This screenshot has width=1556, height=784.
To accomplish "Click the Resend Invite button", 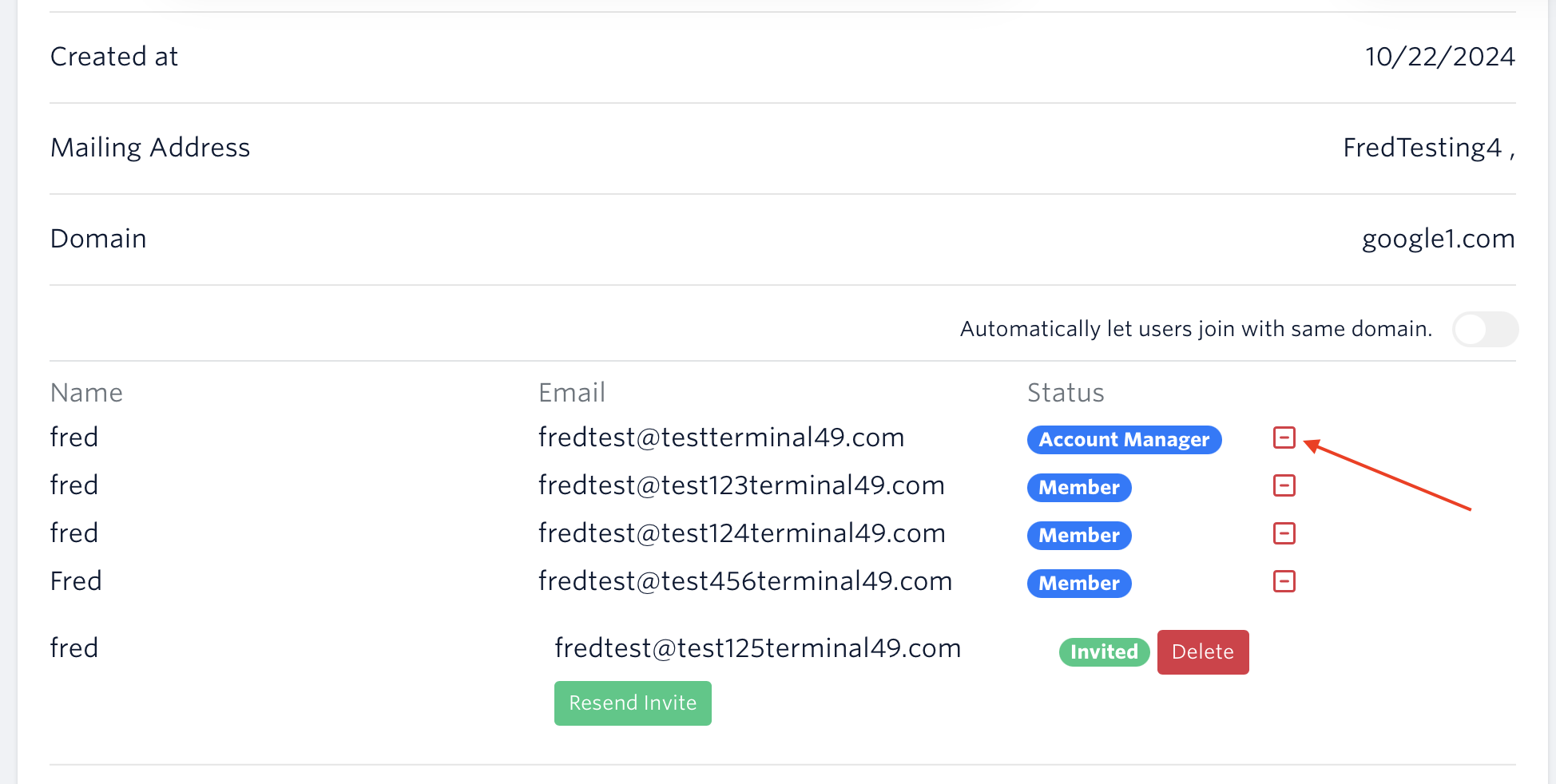I will click(x=633, y=703).
